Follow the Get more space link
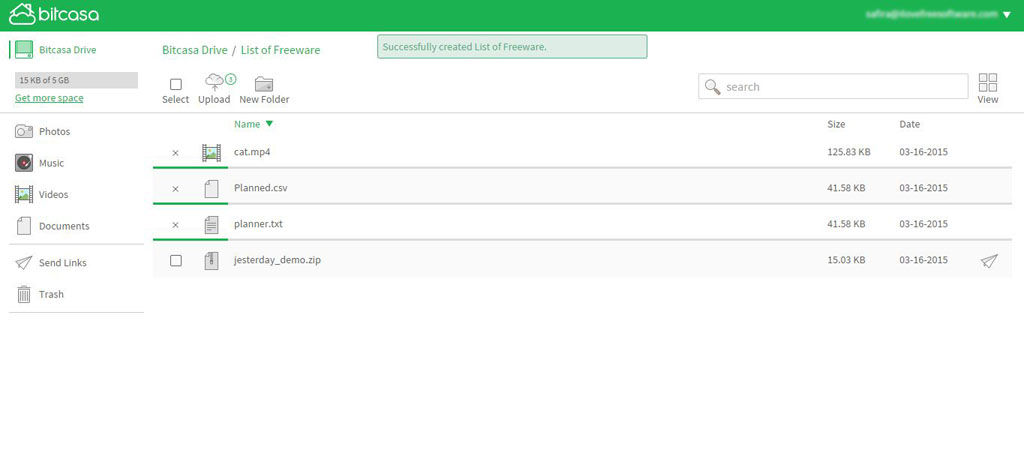This screenshot has height=453, width=1024. [49, 98]
